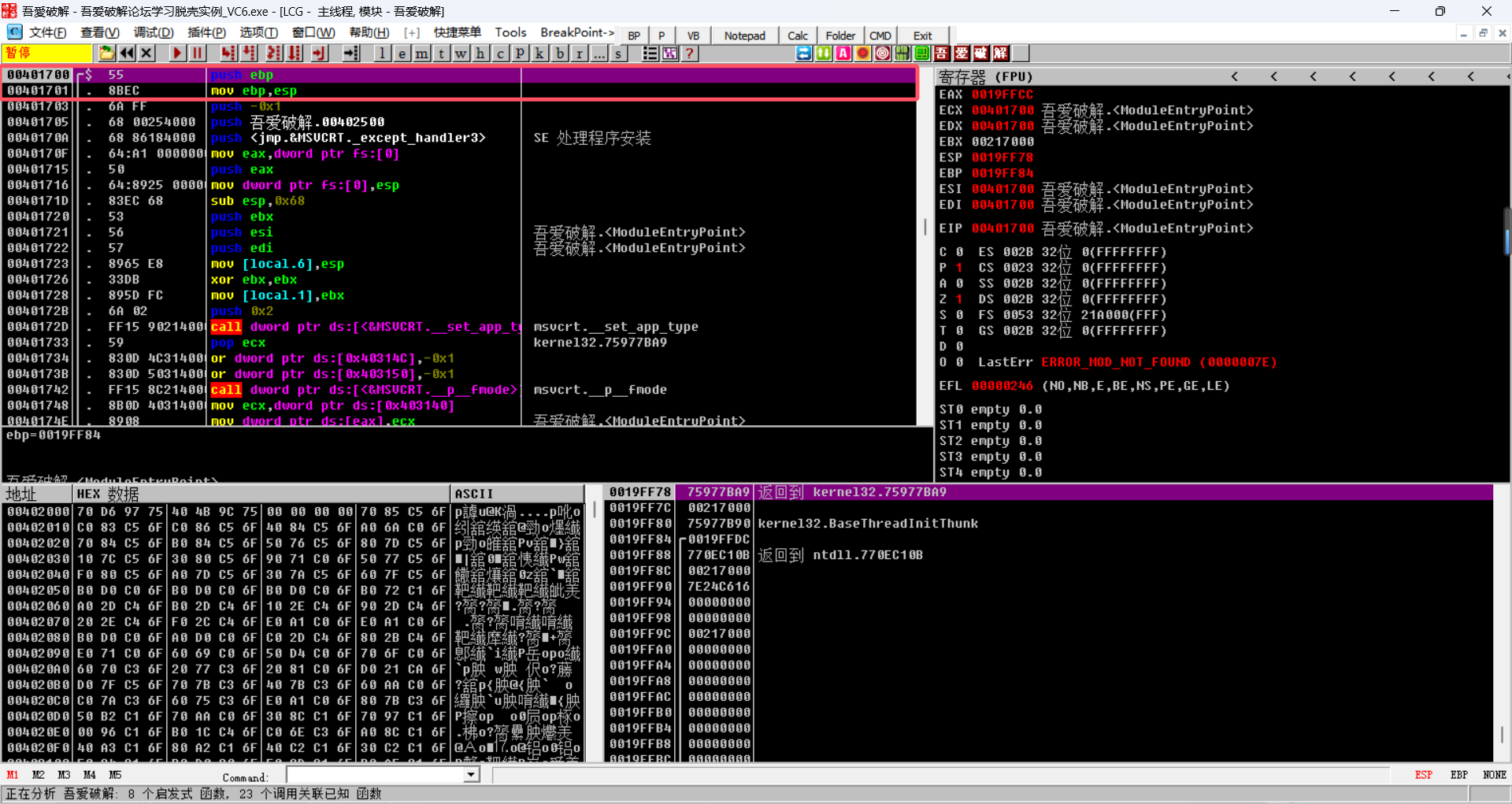1512x804 pixels.
Task: Click the target bullseye plugin icon
Action: coord(882,54)
